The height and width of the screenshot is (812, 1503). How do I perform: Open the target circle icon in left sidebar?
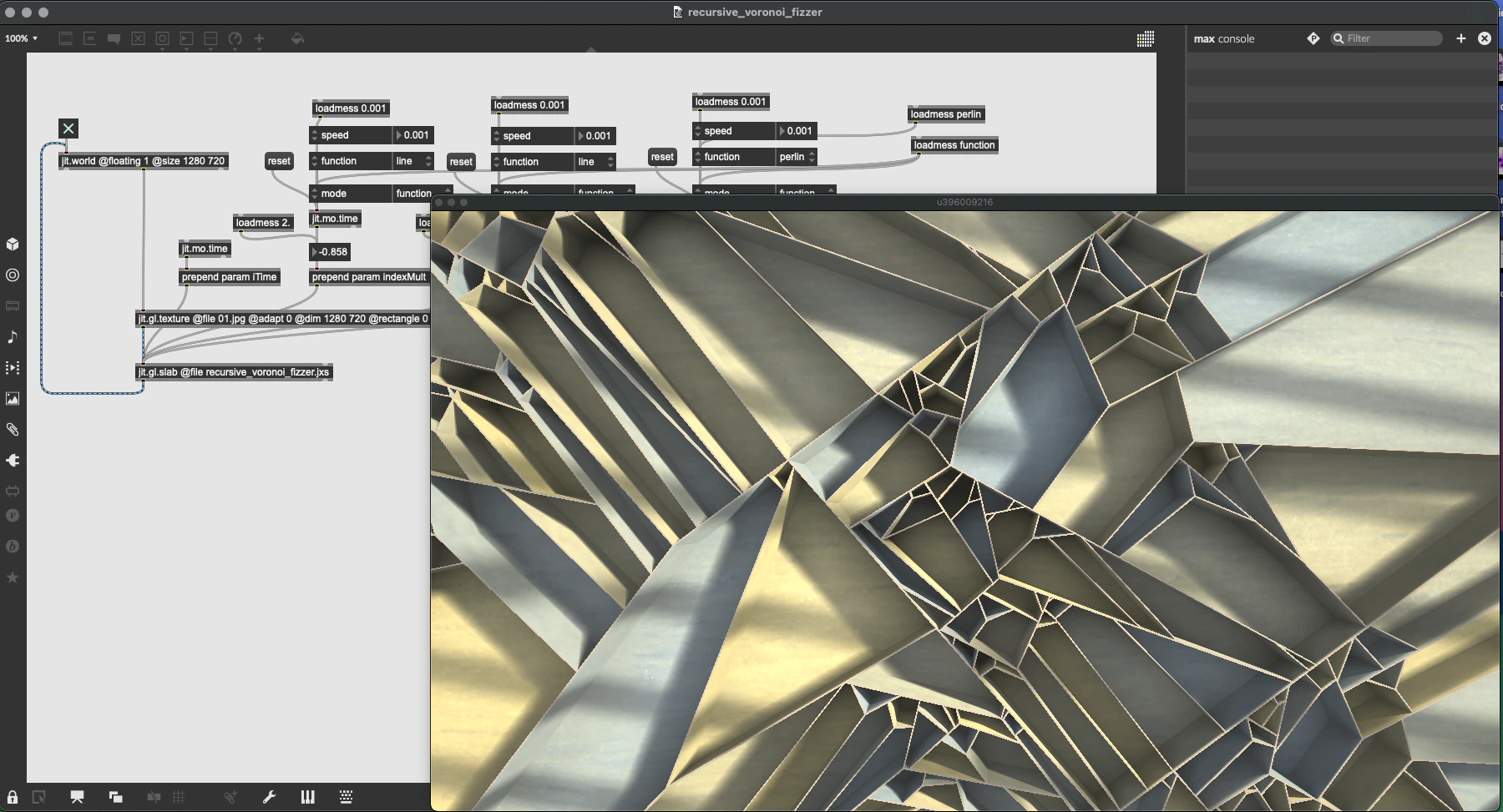[13, 275]
